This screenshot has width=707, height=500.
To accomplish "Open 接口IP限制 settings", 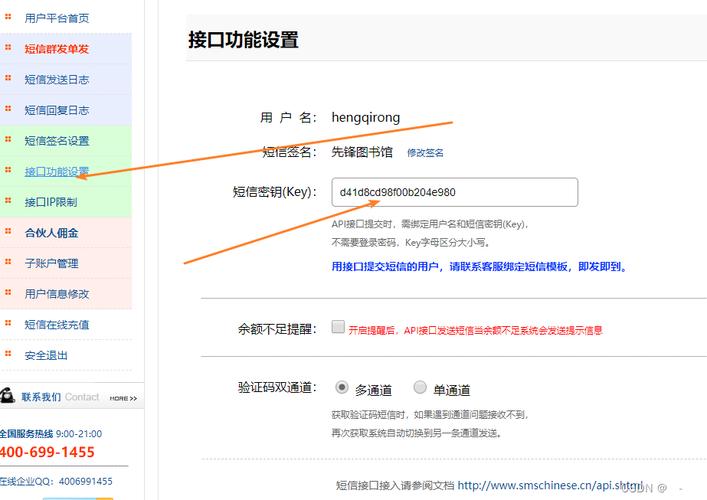I will 51,202.
